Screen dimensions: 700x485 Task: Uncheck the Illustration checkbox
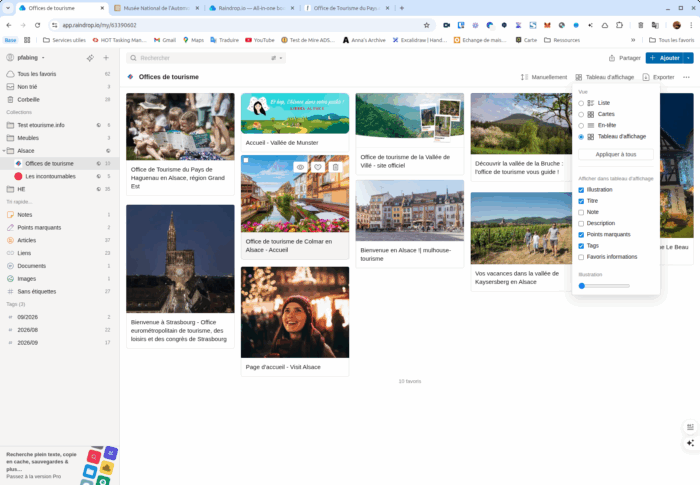point(581,189)
